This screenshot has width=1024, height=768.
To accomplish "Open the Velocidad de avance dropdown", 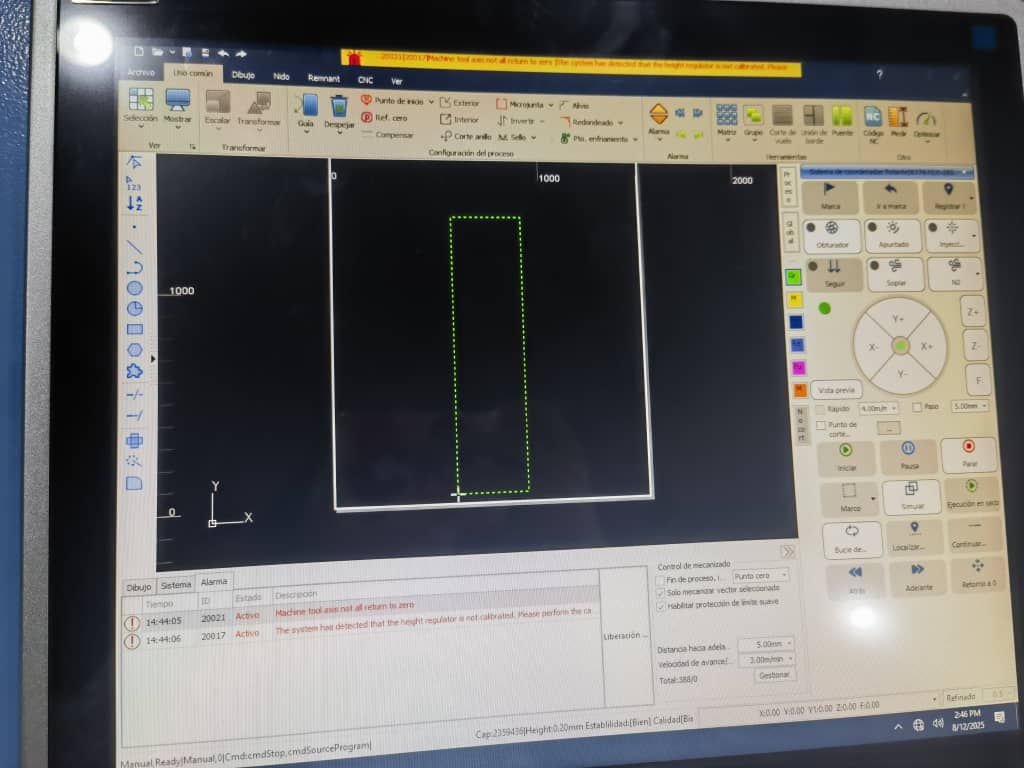I will pos(774,659).
